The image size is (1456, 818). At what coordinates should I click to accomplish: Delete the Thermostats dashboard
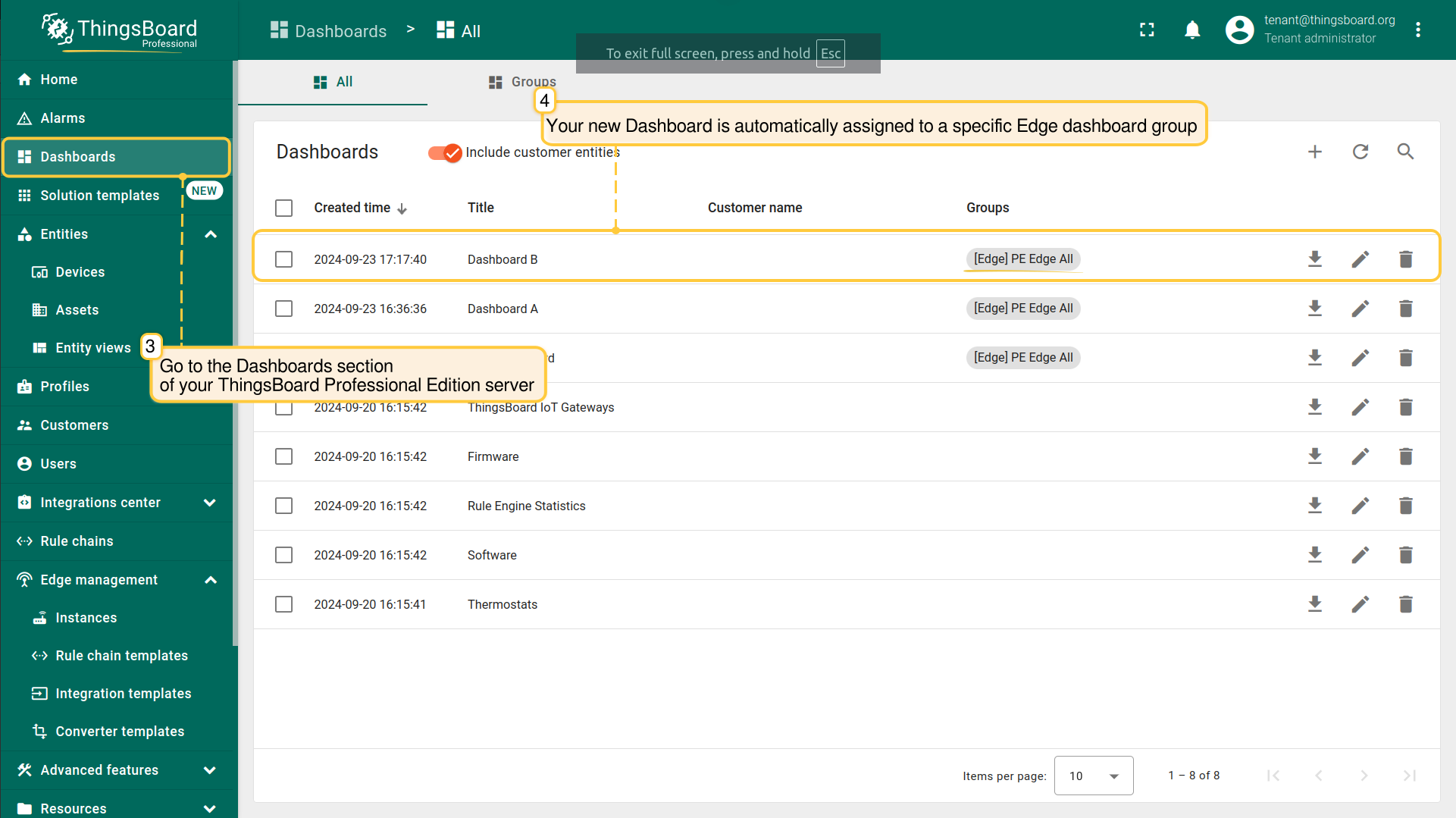[1405, 604]
